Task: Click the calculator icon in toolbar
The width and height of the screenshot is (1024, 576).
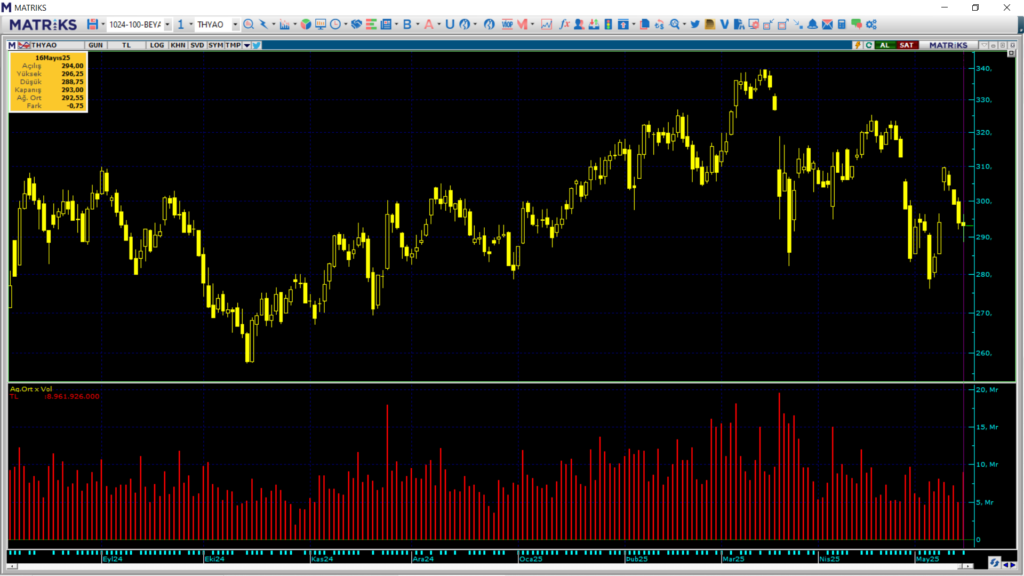Action: tap(842, 24)
